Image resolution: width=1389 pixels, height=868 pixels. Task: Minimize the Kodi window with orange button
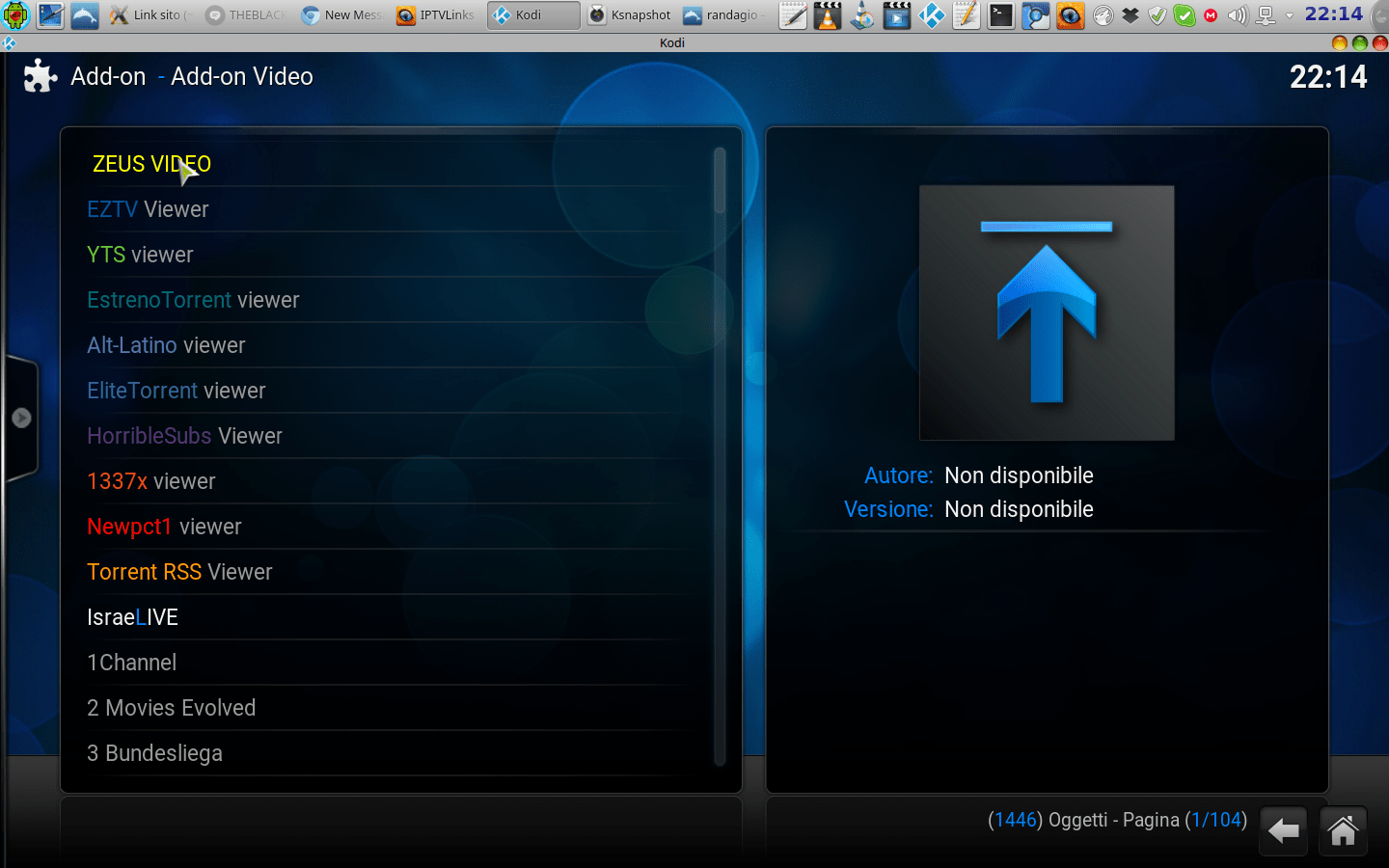click(x=1339, y=42)
